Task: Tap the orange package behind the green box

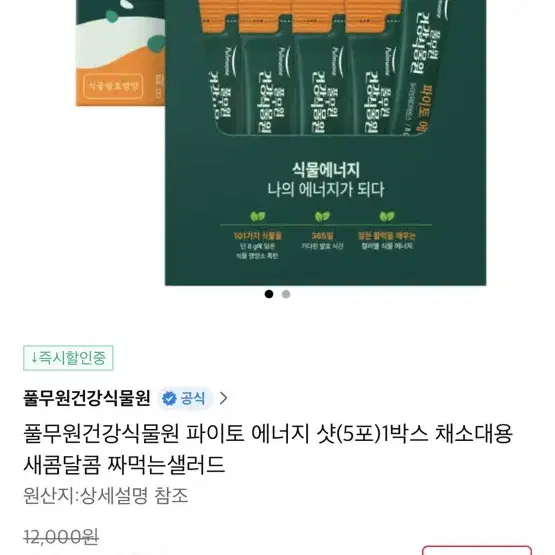Action: point(120,53)
